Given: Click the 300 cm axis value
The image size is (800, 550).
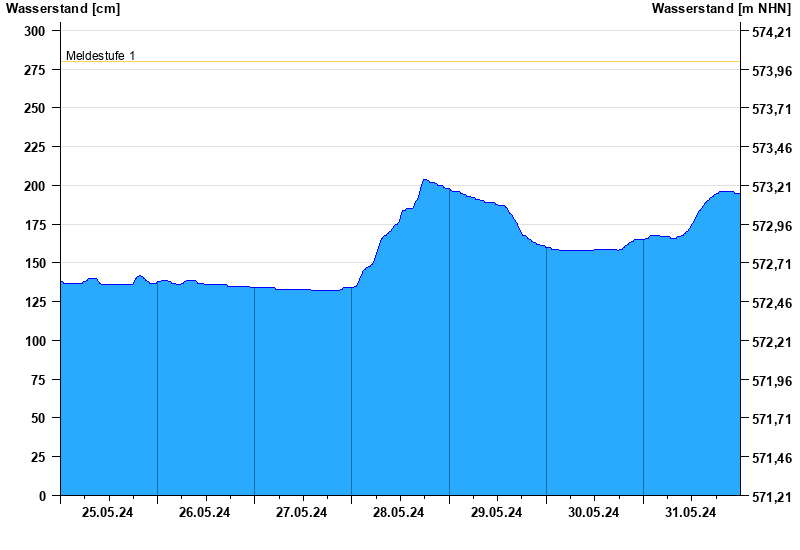Looking at the screenshot, I should 35,31.
